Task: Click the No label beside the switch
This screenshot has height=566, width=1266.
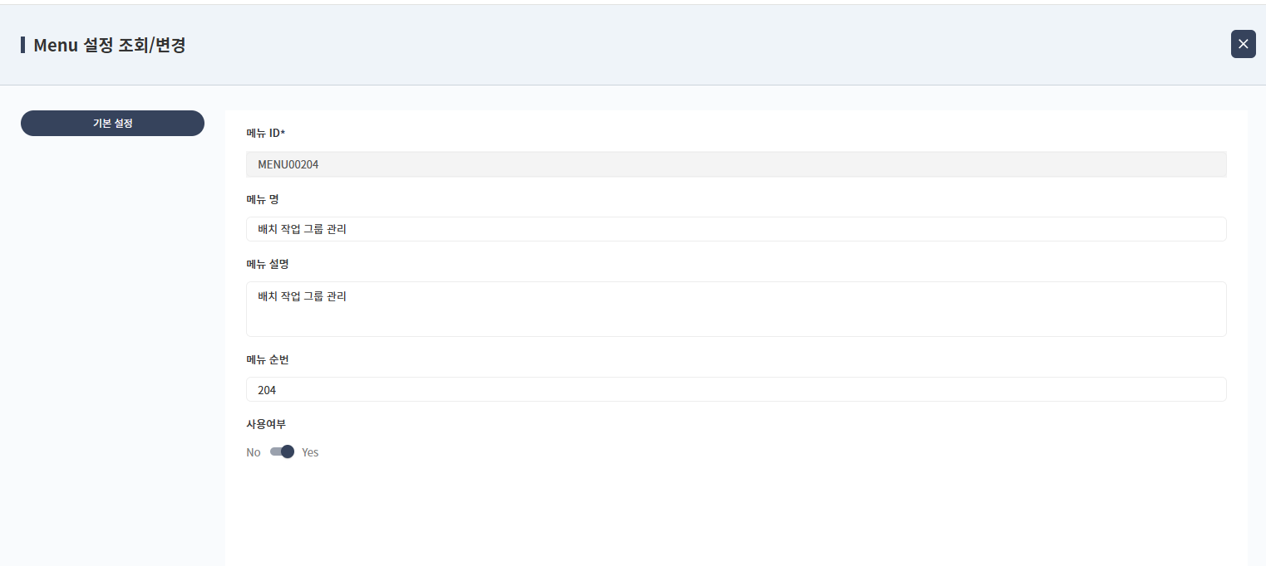Action: pos(253,452)
